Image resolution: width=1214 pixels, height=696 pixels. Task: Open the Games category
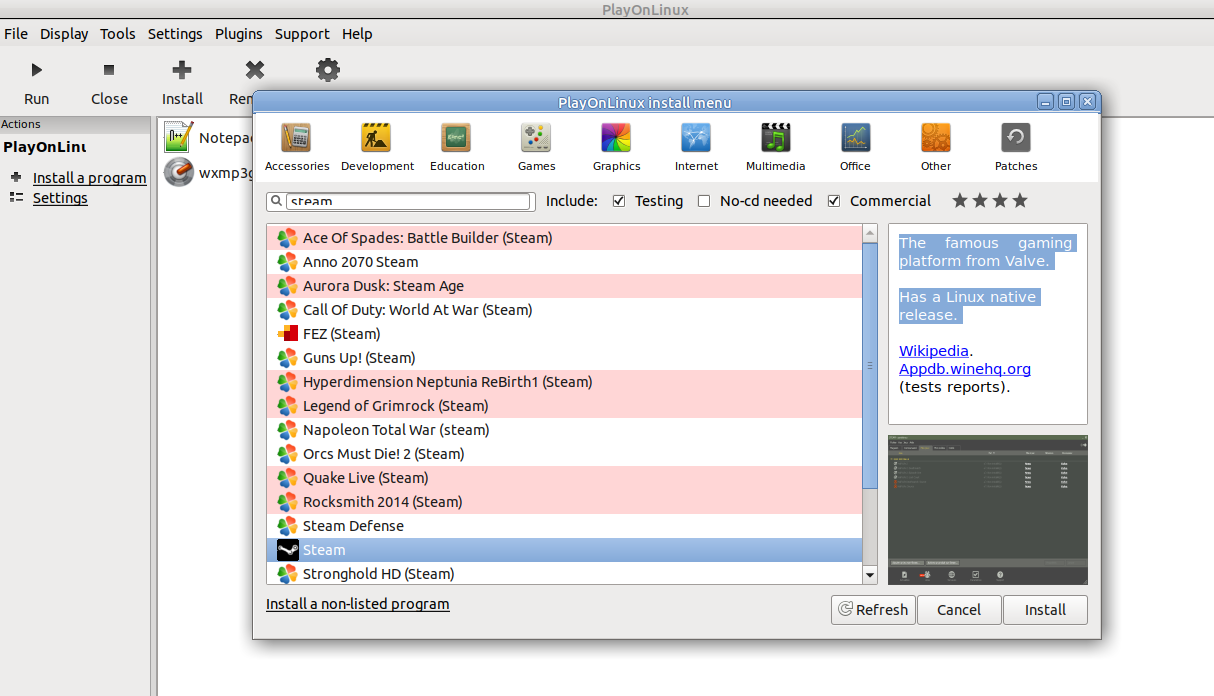pos(537,146)
